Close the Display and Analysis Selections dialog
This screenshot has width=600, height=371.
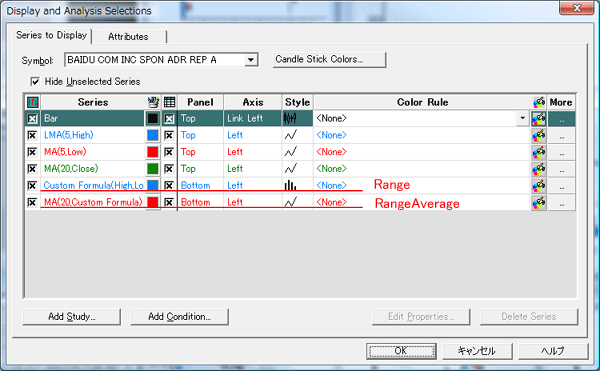(x=577, y=8)
